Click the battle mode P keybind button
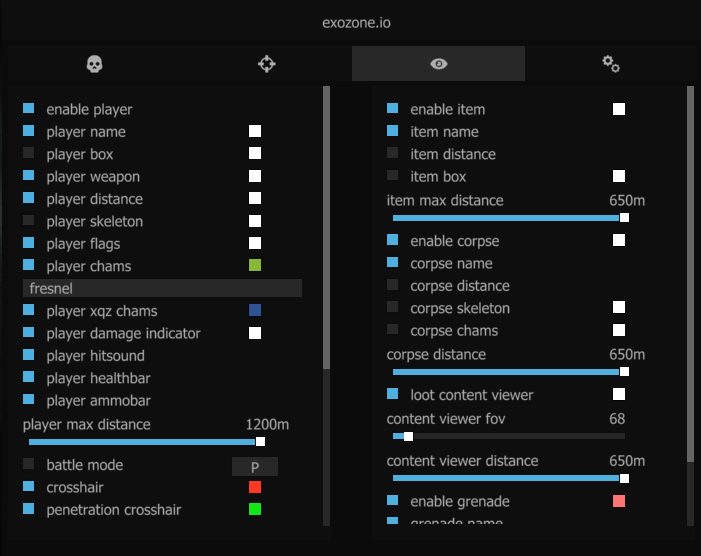 pyautogui.click(x=255, y=466)
